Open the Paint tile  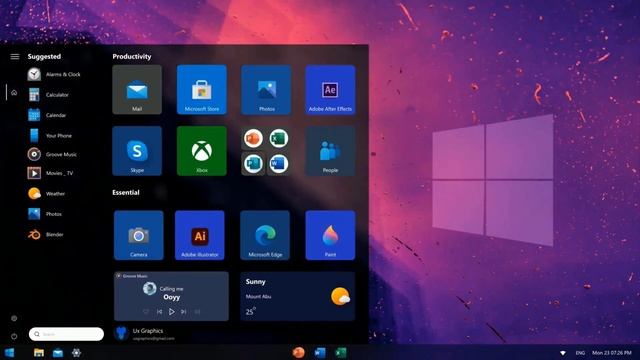(x=330, y=235)
